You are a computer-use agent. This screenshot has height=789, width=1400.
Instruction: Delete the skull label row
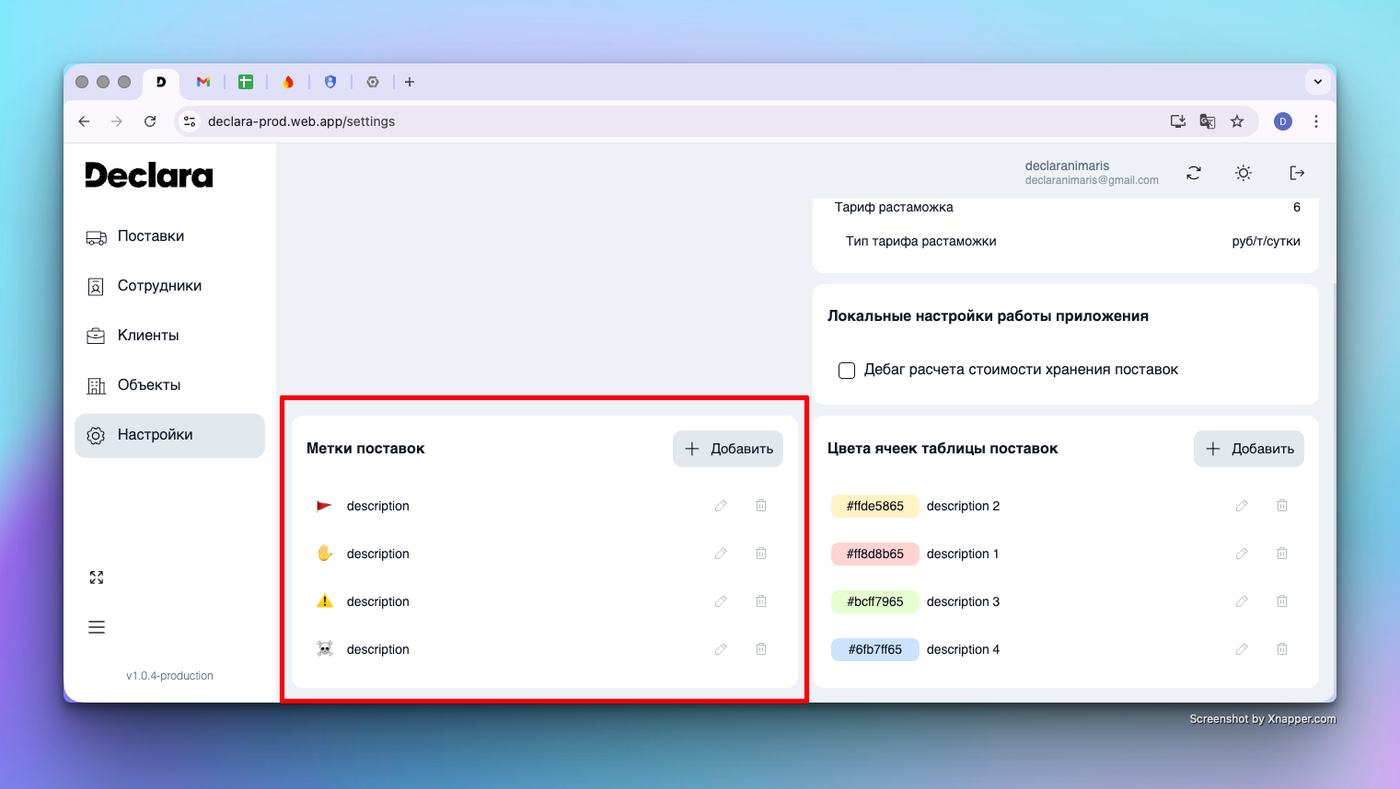(x=761, y=650)
